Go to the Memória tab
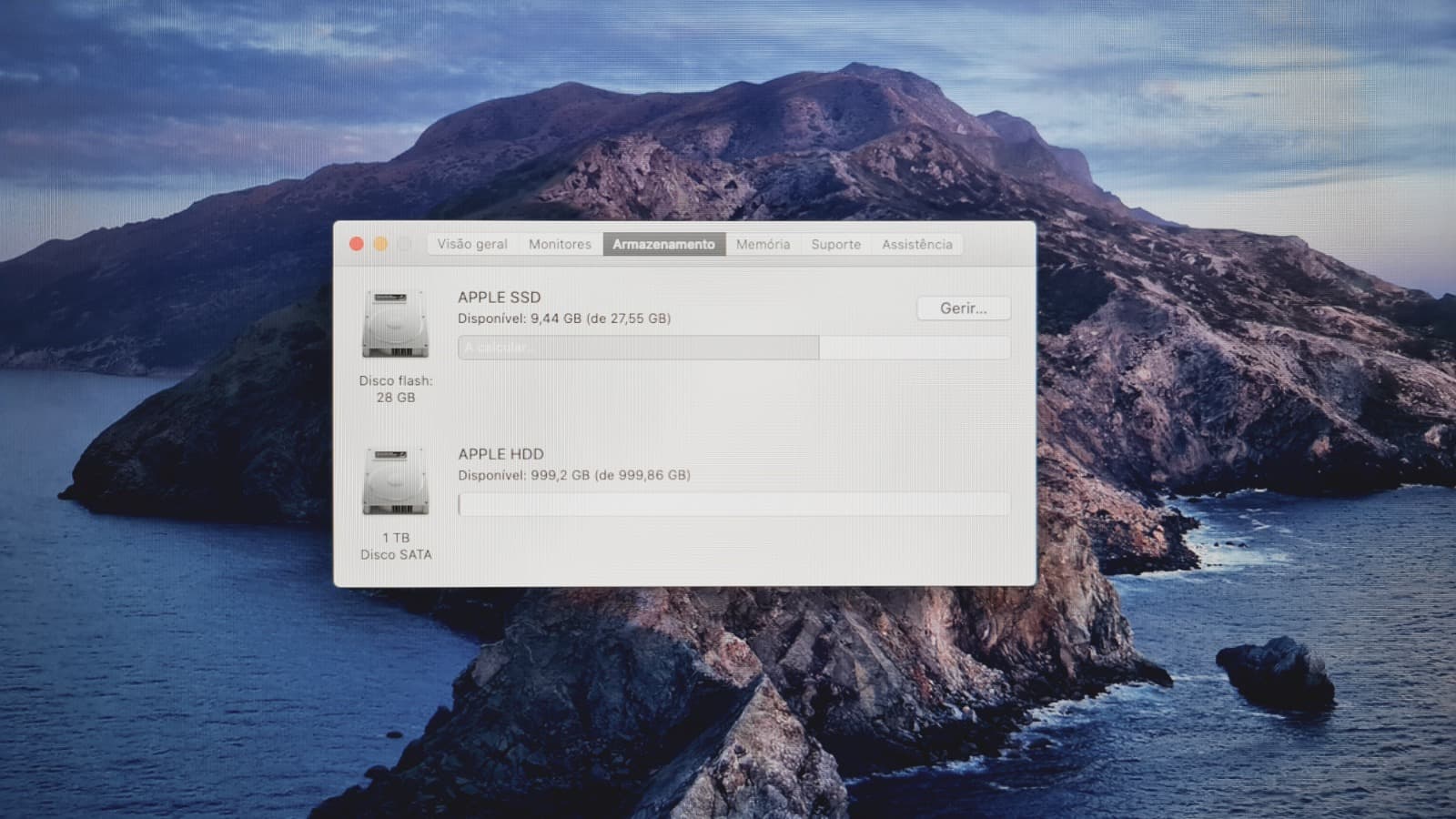This screenshot has height=819, width=1456. (x=763, y=244)
